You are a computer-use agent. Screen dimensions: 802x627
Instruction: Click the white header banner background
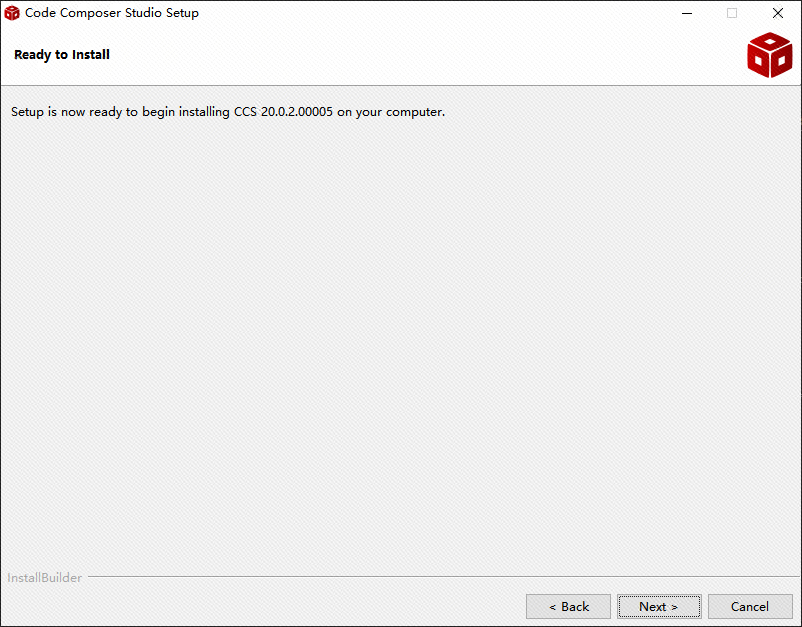(401, 55)
